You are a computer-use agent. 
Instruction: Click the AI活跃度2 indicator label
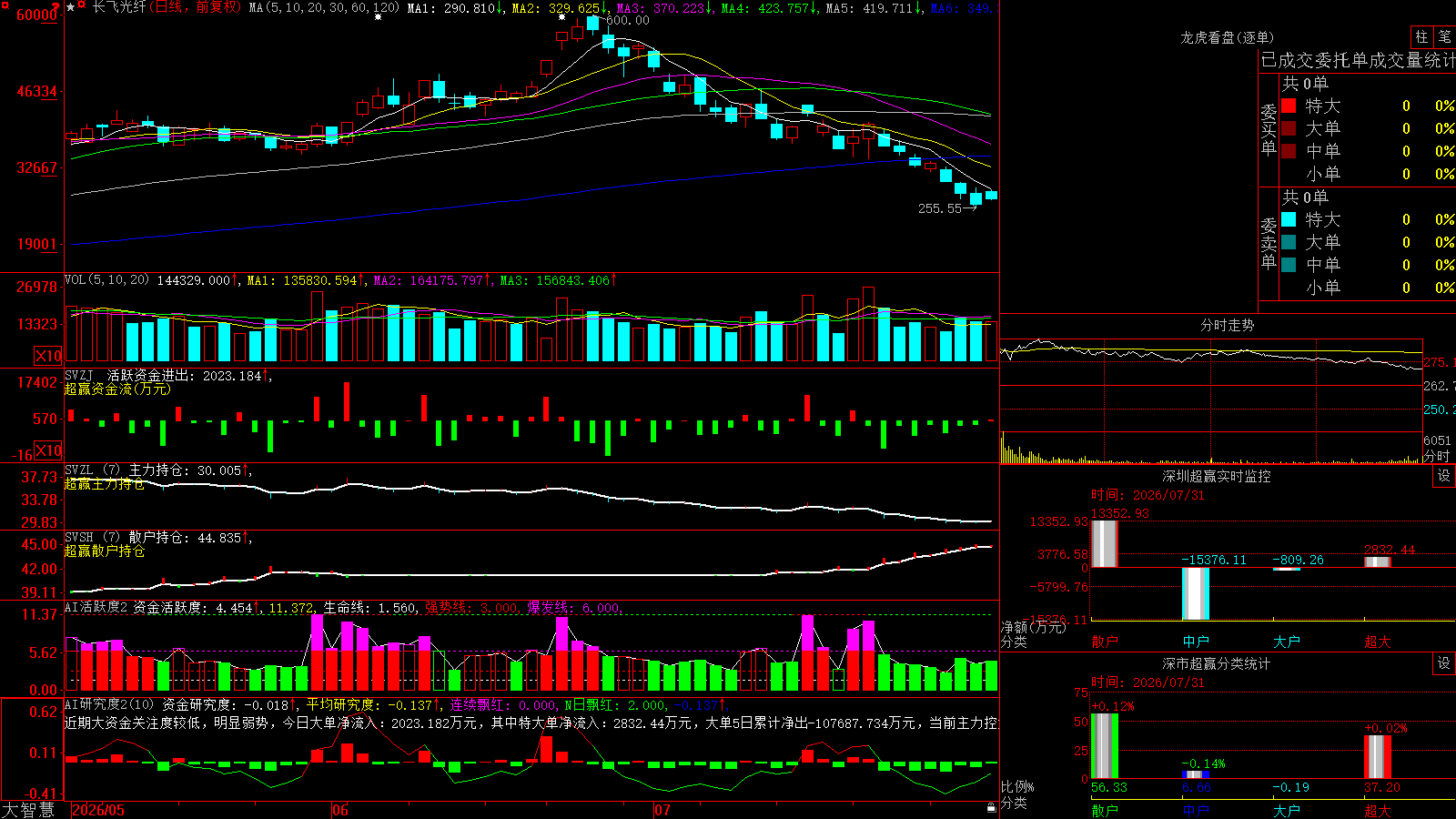click(96, 607)
